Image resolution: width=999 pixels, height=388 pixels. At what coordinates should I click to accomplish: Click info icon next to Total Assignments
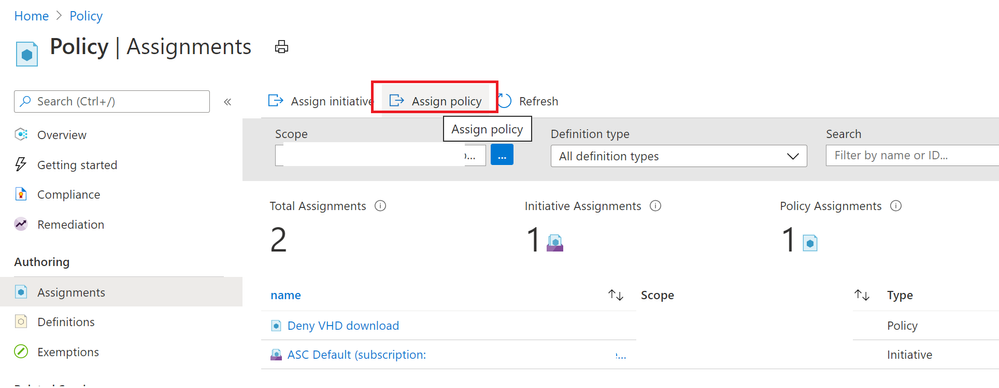380,206
